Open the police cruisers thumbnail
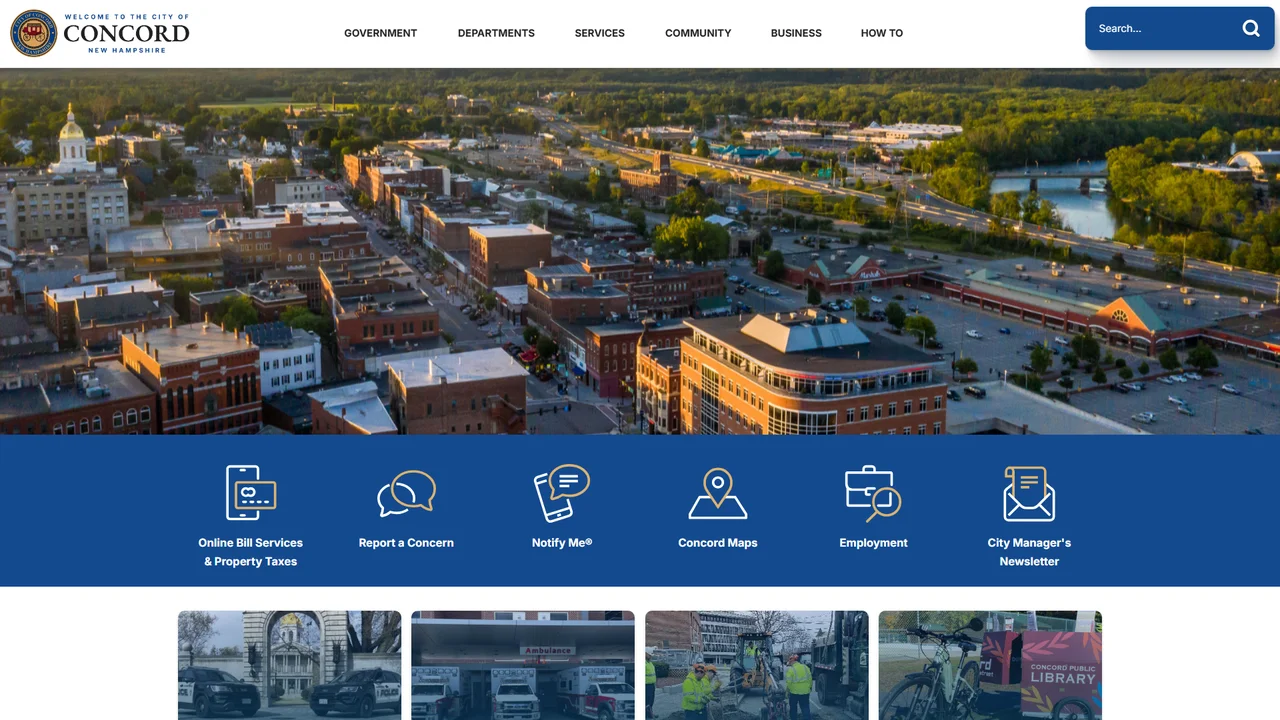 (290, 666)
